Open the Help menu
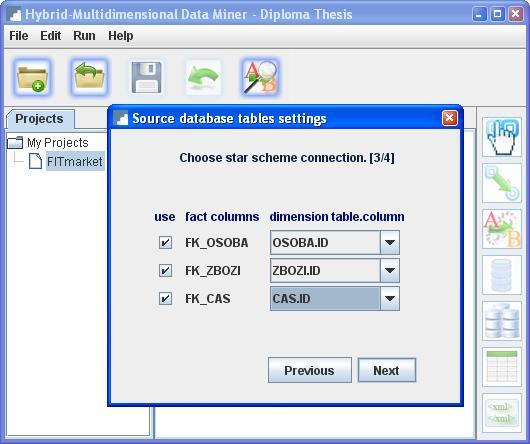530x444 pixels. (x=121, y=35)
